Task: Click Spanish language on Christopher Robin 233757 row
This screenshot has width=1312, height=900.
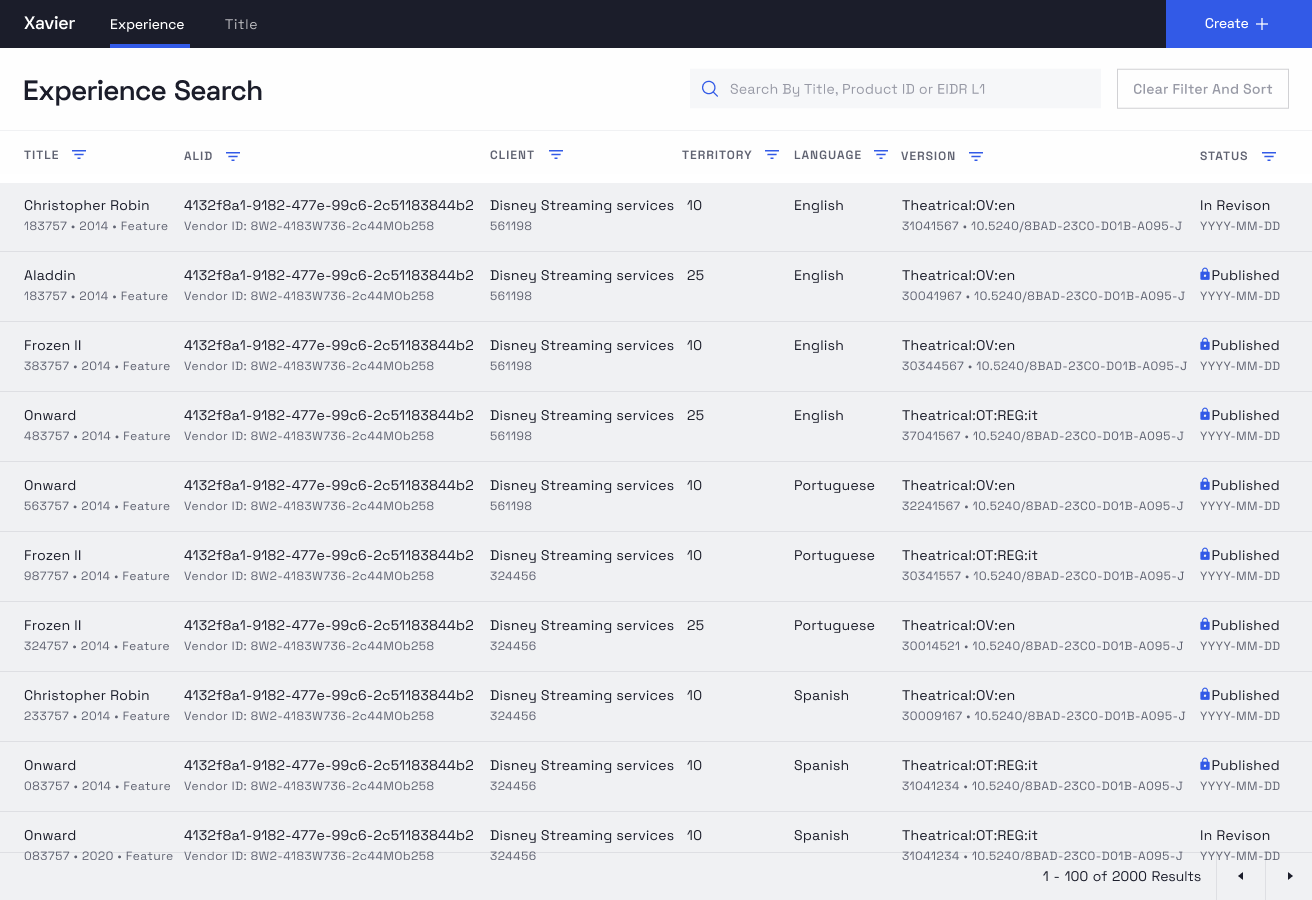Action: coord(821,695)
